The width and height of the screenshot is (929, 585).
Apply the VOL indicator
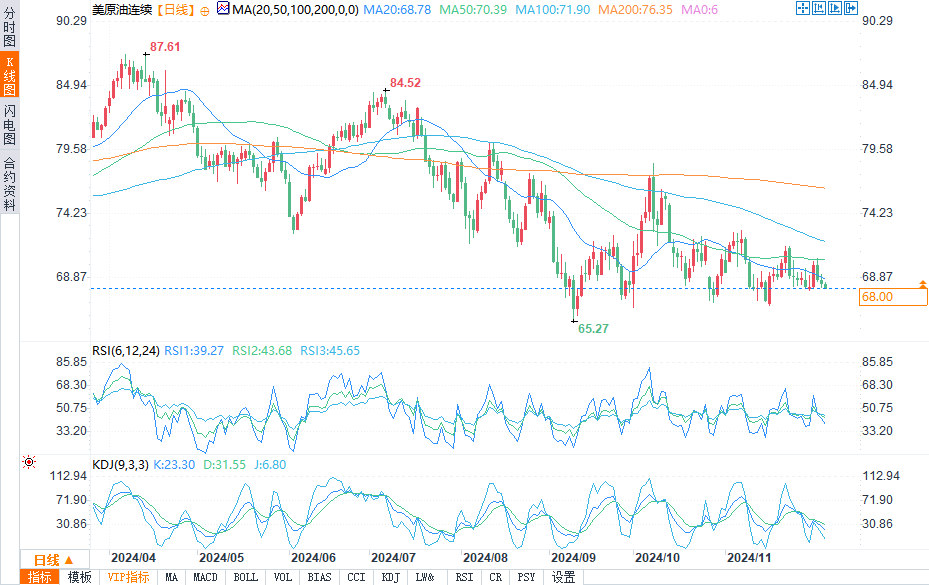pyautogui.click(x=283, y=577)
